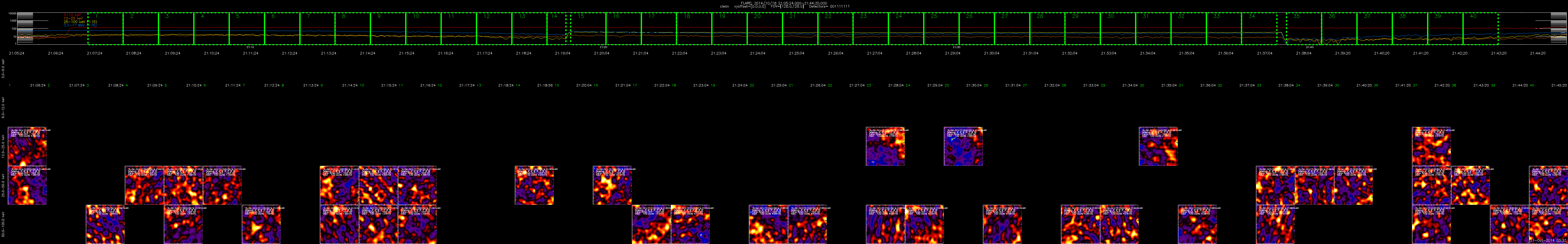Select interval box 26 on the light curve
The height and width of the screenshot is (244, 1568).
pos(977,29)
